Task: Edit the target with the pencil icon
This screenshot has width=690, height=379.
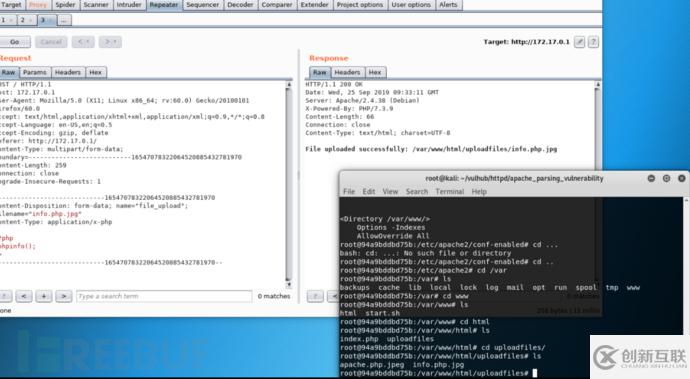Action: click(580, 42)
